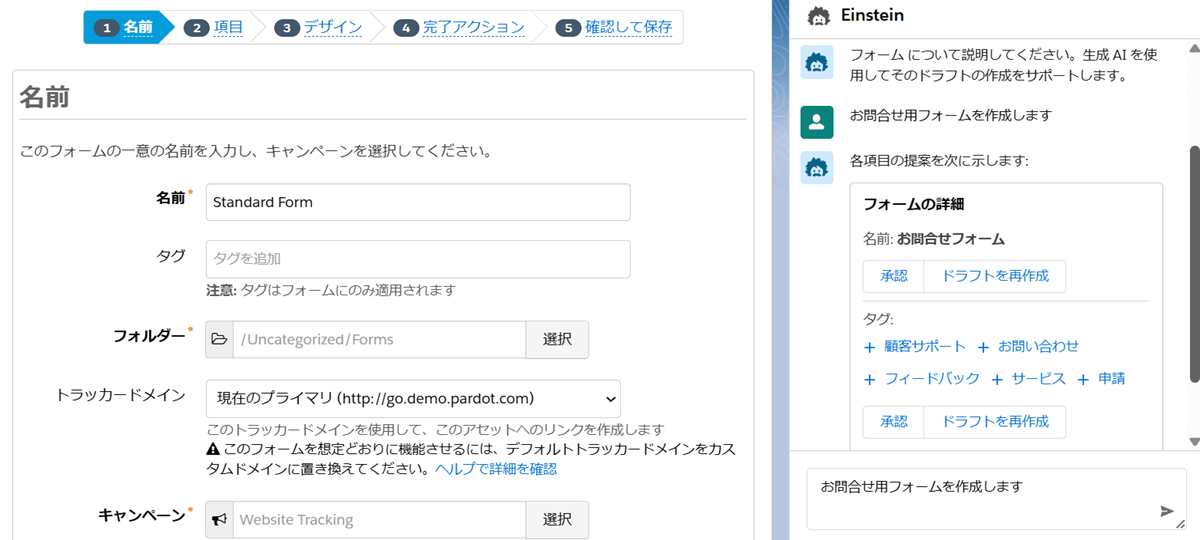
Task: Open the トラッカードメイン dropdown
Action: point(413,398)
